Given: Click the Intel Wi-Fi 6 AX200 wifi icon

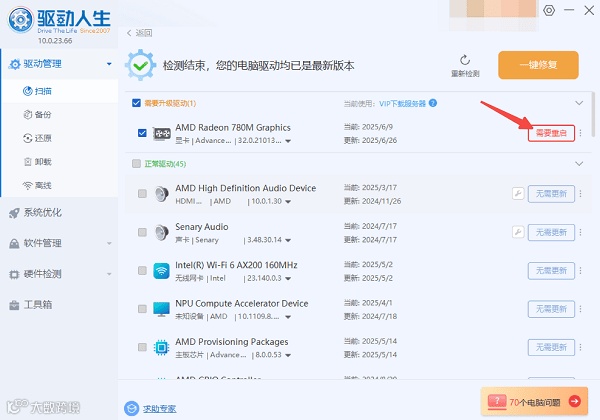Looking at the screenshot, I should pos(161,271).
